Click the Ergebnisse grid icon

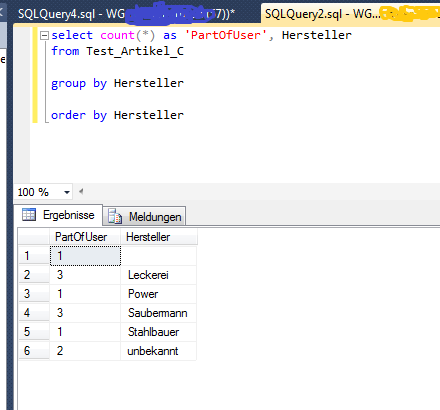tap(29, 215)
